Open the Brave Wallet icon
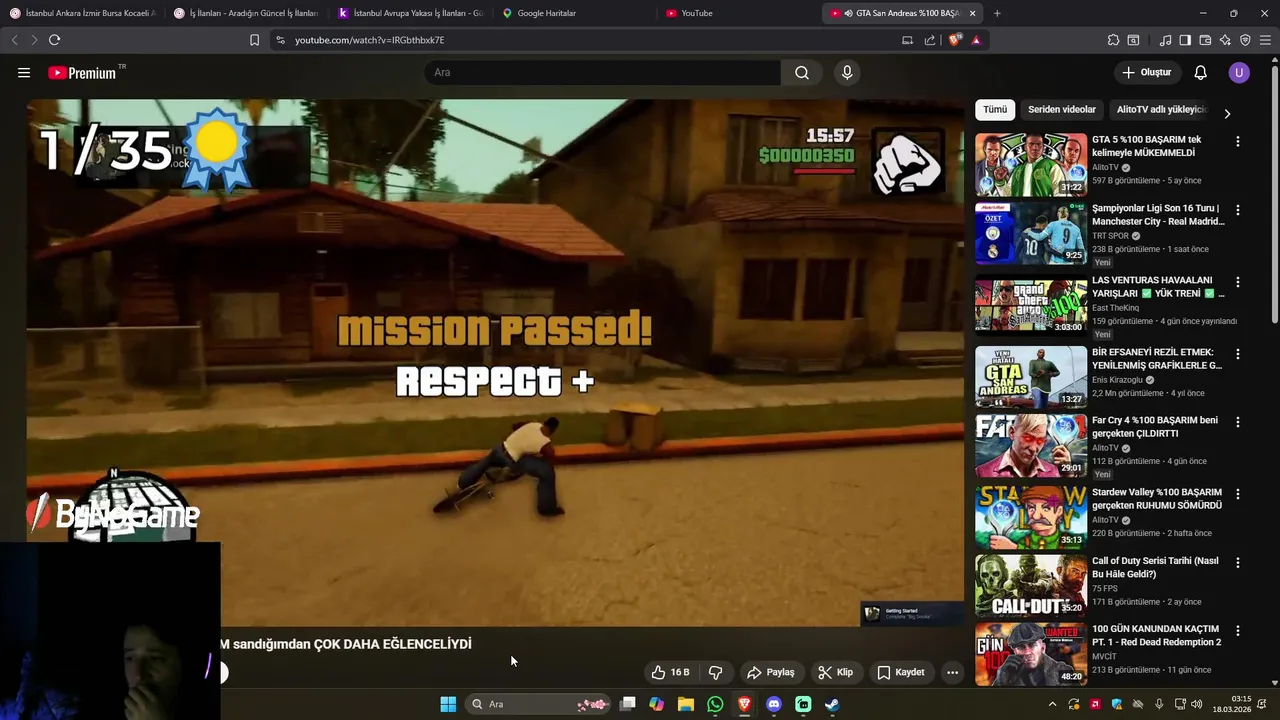Screen dimensions: 1280x720 click(1205, 40)
